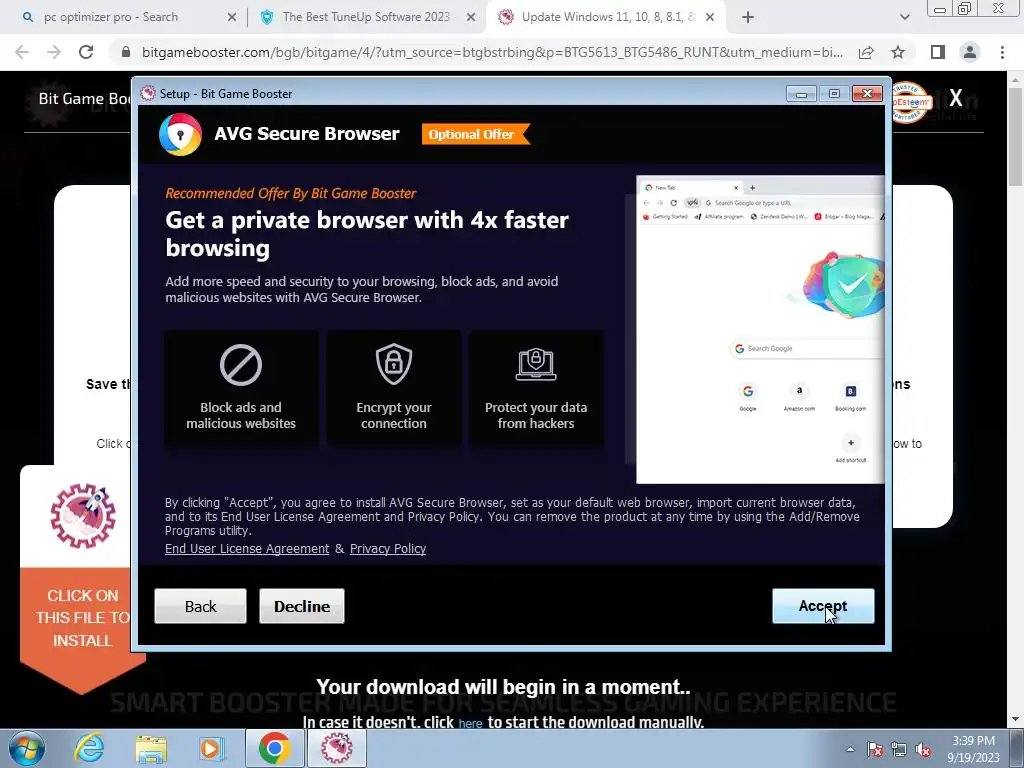
Task: Minimize the Bit Game Booster setup window
Action: 801,94
